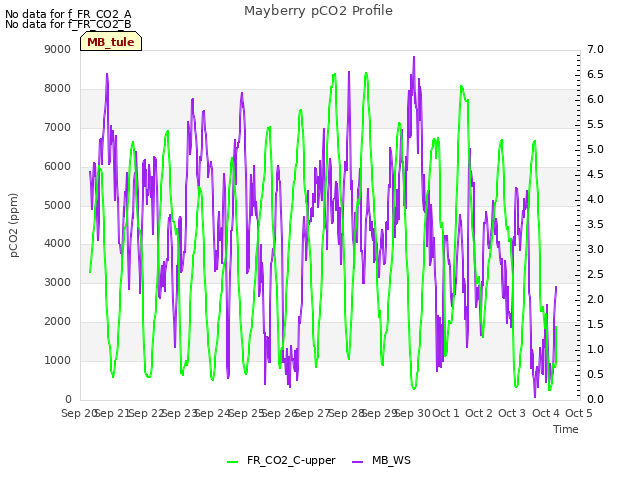Click the 5.0 right axis tick label
The height and width of the screenshot is (480, 640).
point(595,149)
